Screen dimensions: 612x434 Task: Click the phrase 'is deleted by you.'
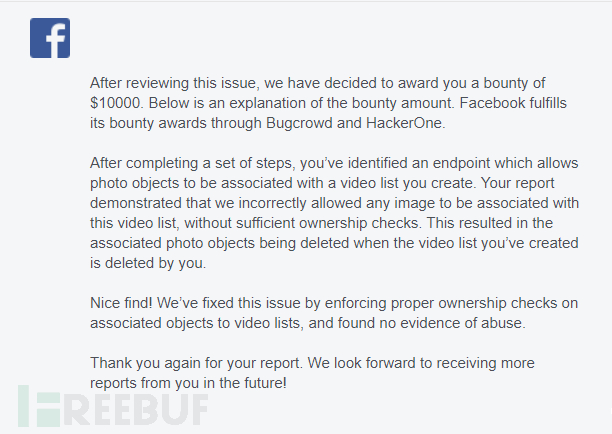coord(148,263)
